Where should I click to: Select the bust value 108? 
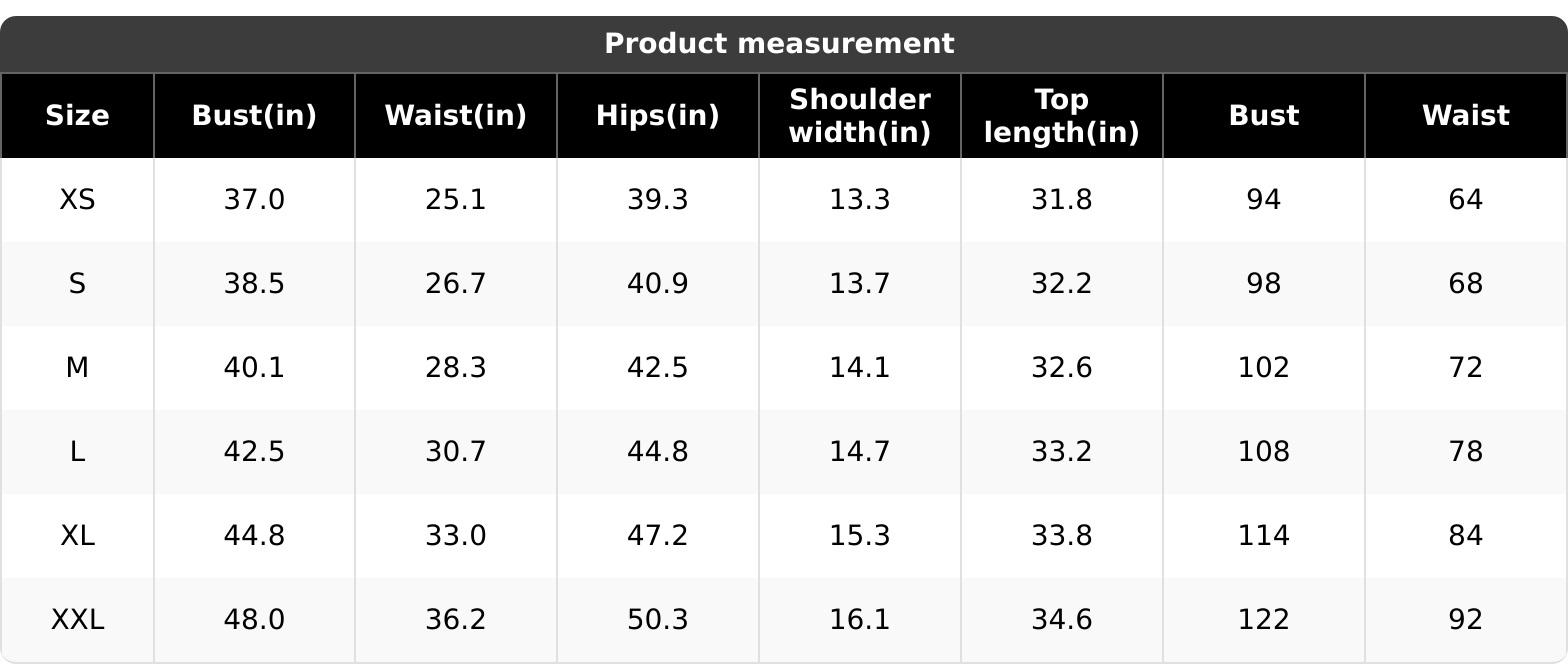1264,452
